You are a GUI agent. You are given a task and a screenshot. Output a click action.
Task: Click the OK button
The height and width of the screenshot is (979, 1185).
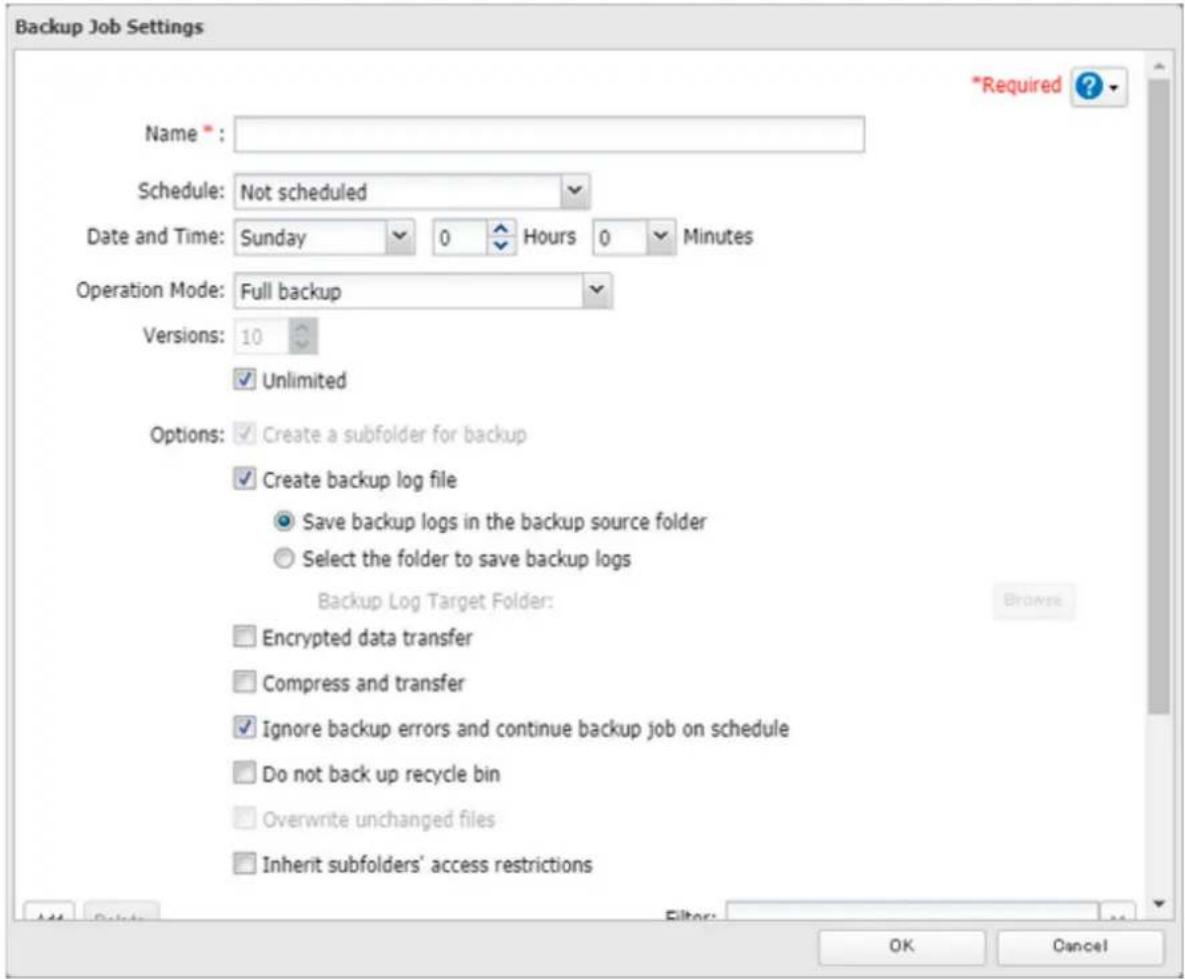[902, 946]
